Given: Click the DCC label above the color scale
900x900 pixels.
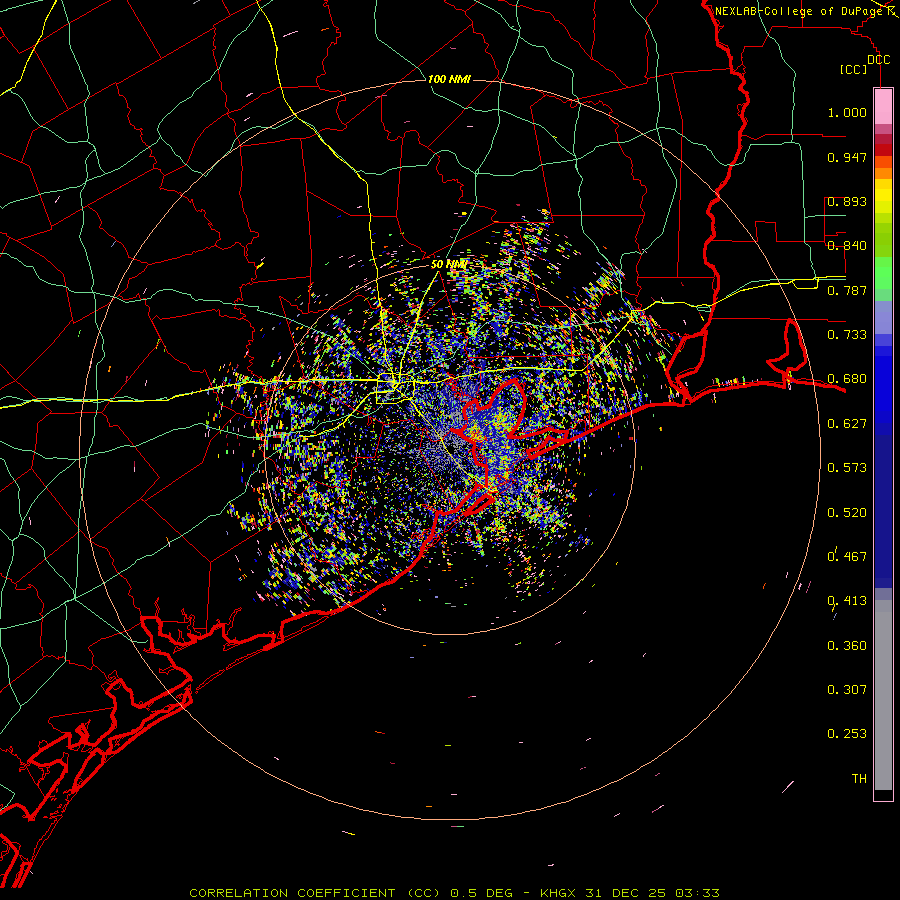Looking at the screenshot, I should pyautogui.click(x=879, y=60).
